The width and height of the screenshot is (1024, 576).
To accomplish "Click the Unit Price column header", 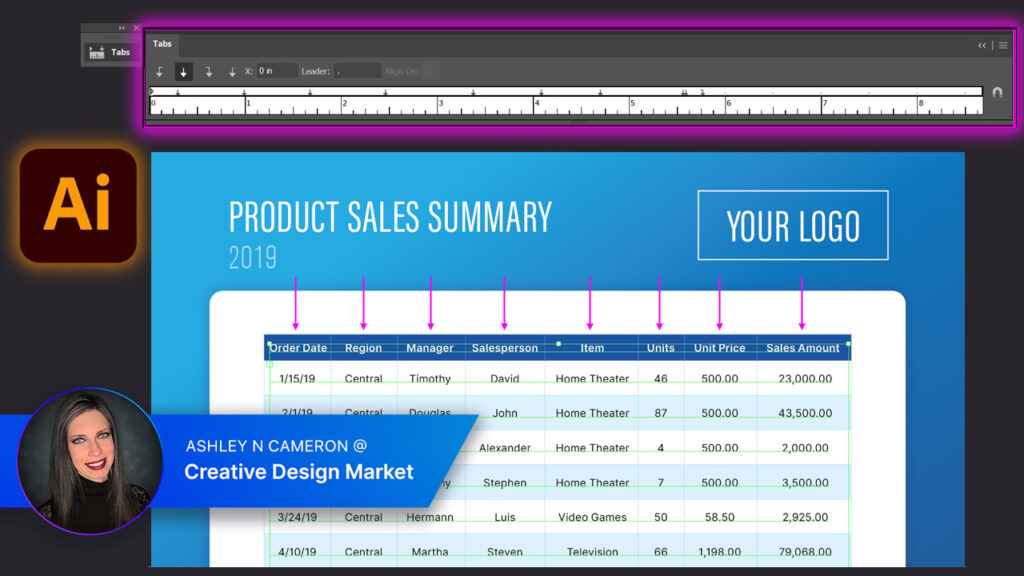I will click(720, 348).
